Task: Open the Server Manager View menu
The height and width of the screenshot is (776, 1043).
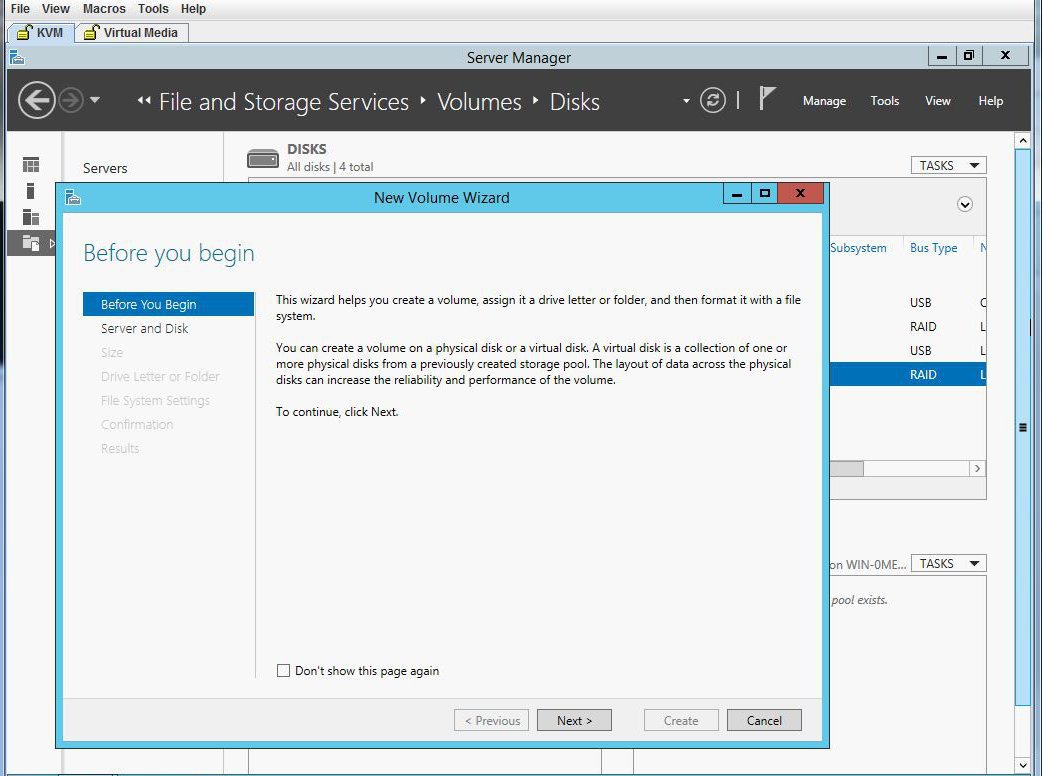Action: click(937, 100)
